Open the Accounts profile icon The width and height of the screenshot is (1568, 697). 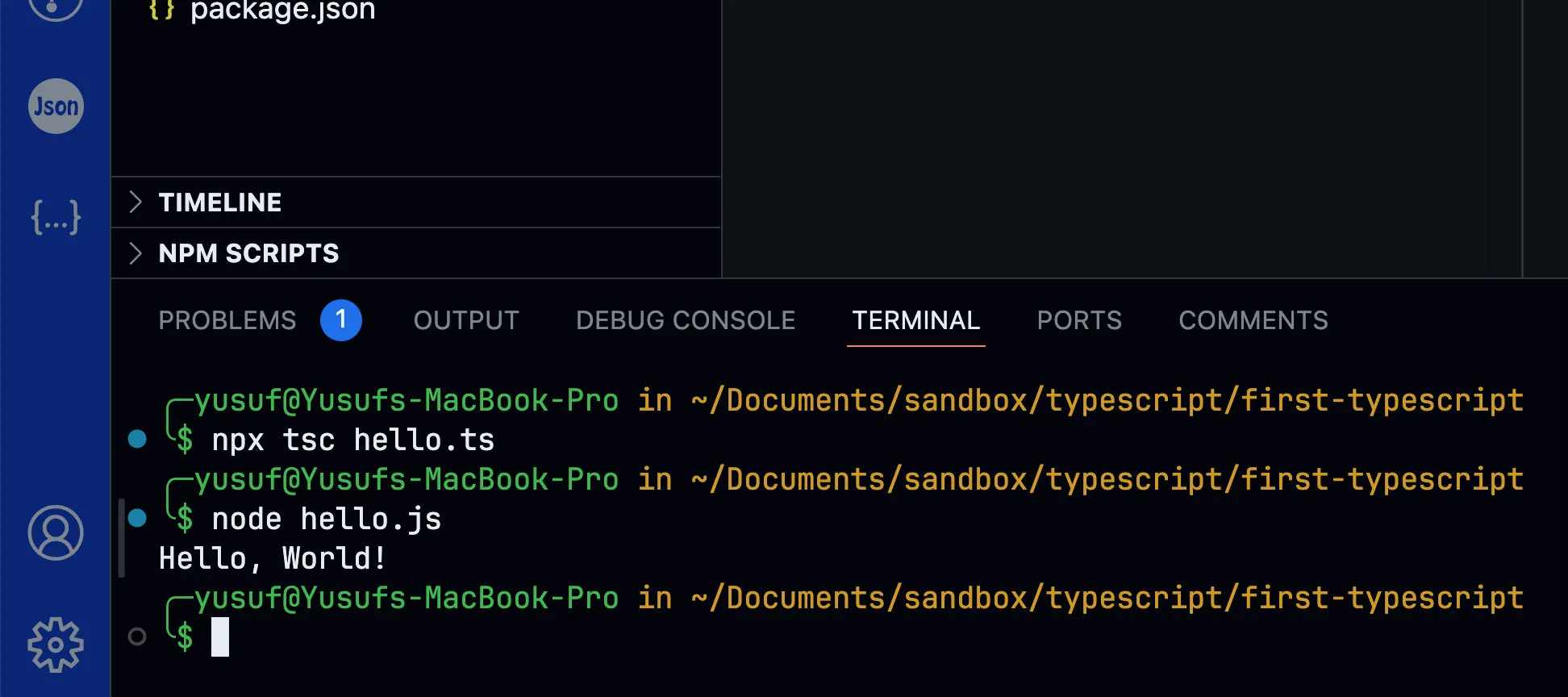click(x=56, y=532)
